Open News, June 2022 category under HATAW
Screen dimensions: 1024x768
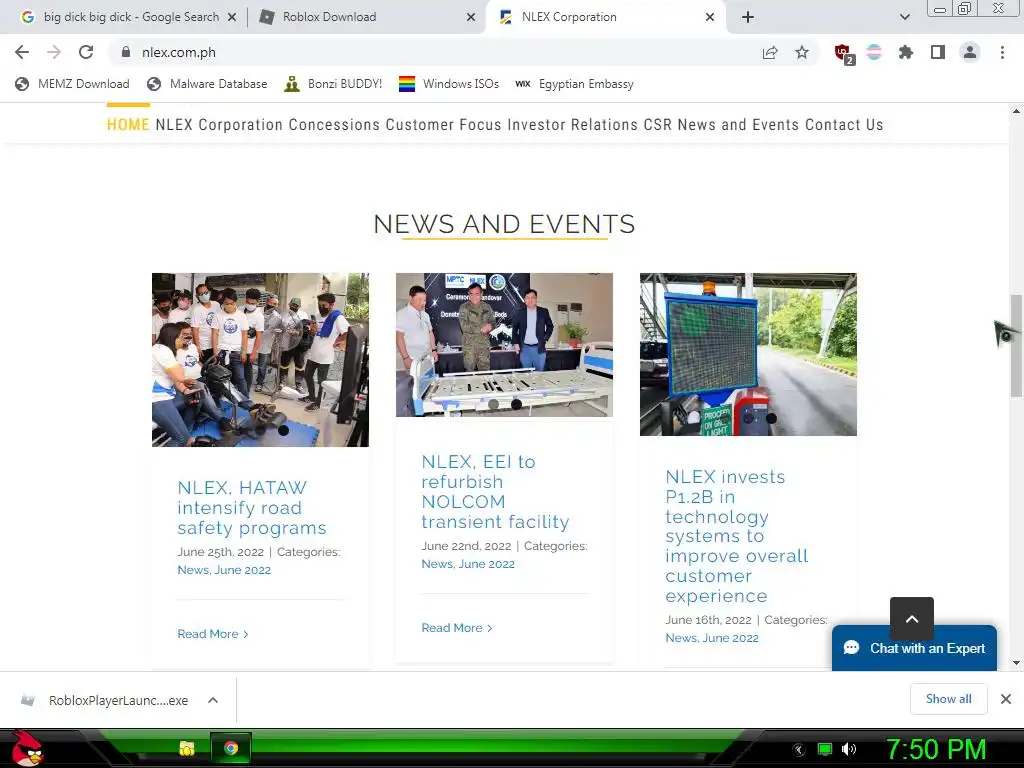point(224,570)
